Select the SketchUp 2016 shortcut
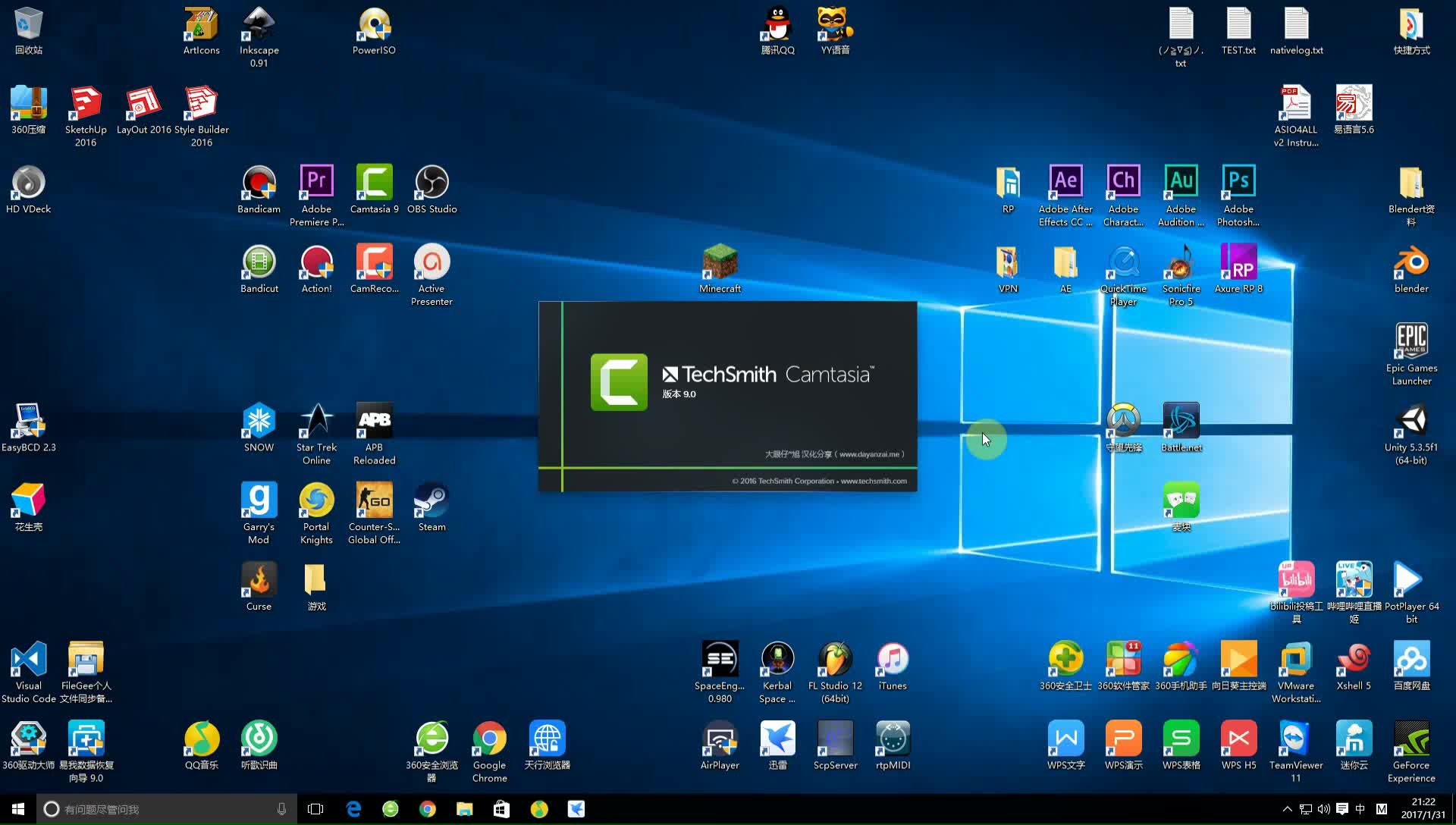1456x825 pixels. point(86,116)
